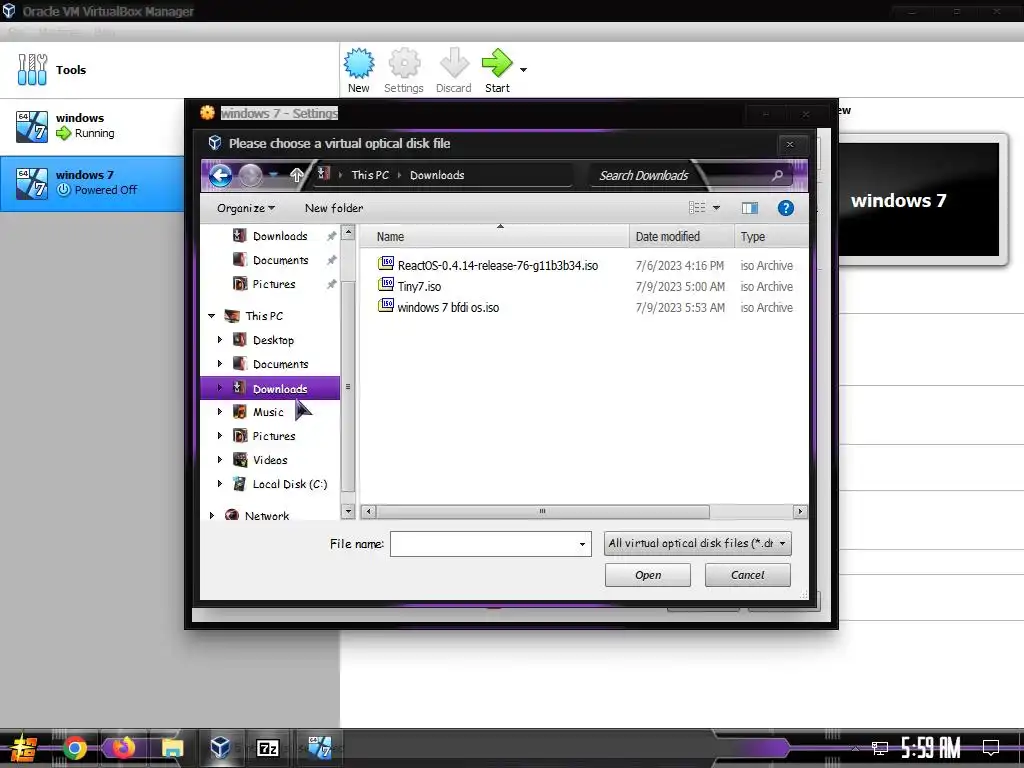1024x768 pixels.
Task: Click the windows 7 preview thumbnail
Action: tap(918, 199)
